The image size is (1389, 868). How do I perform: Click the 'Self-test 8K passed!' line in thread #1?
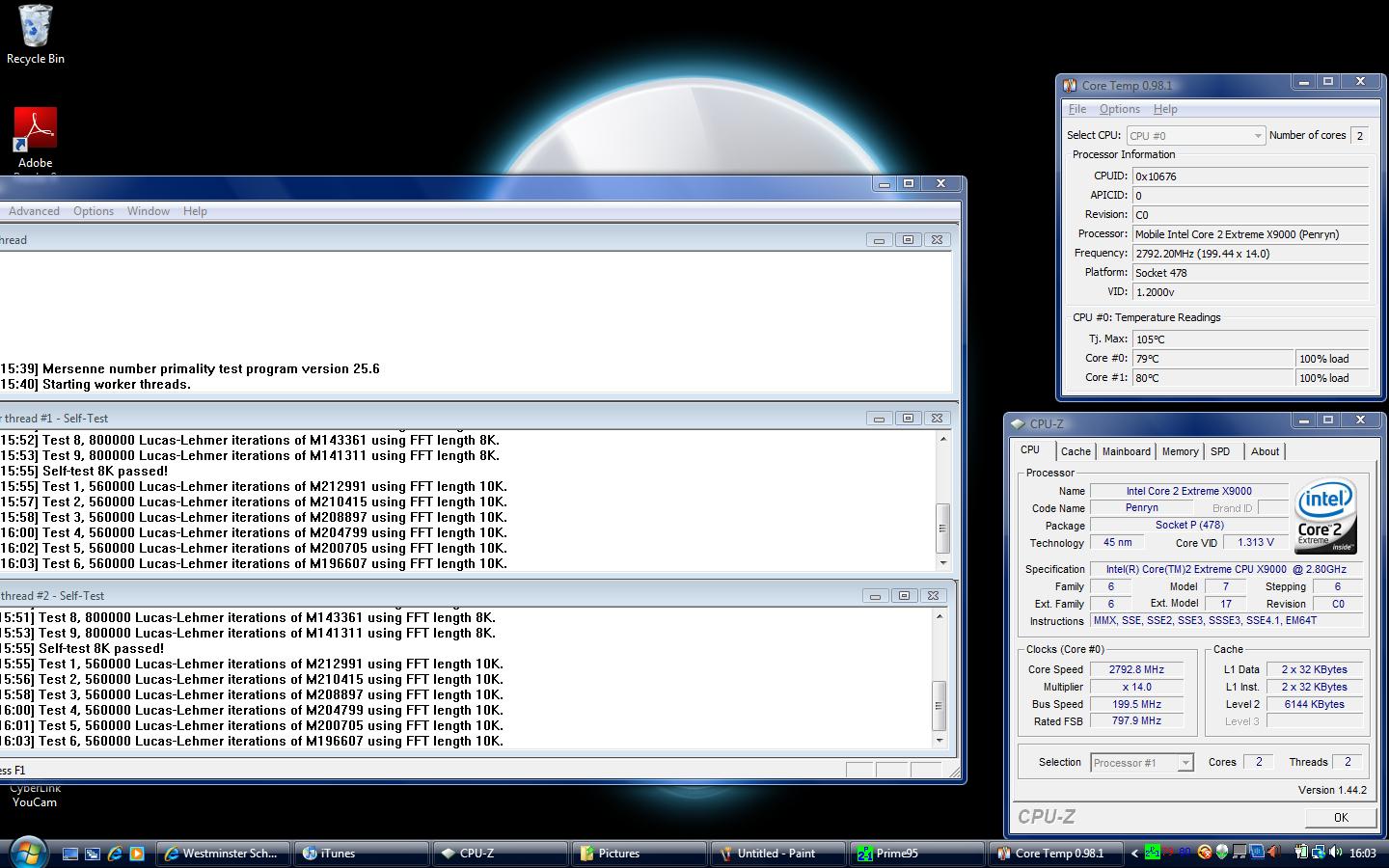pyautogui.click(x=105, y=471)
